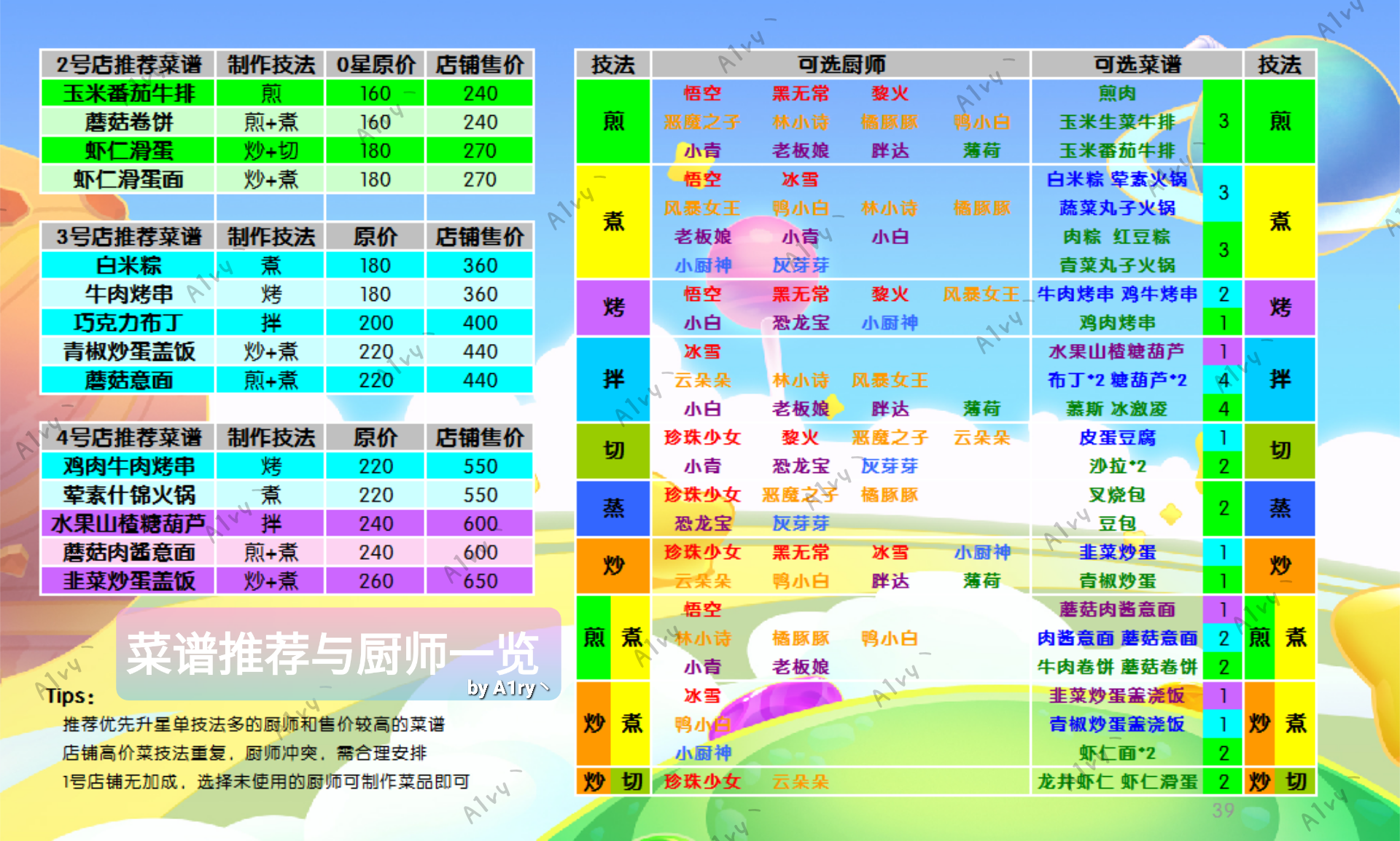
Task: Click the 260 original price value
Action: click(x=376, y=581)
